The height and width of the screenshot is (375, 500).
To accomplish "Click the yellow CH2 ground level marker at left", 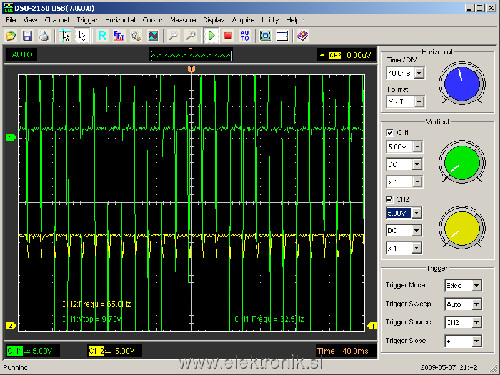I will pos(11,326).
